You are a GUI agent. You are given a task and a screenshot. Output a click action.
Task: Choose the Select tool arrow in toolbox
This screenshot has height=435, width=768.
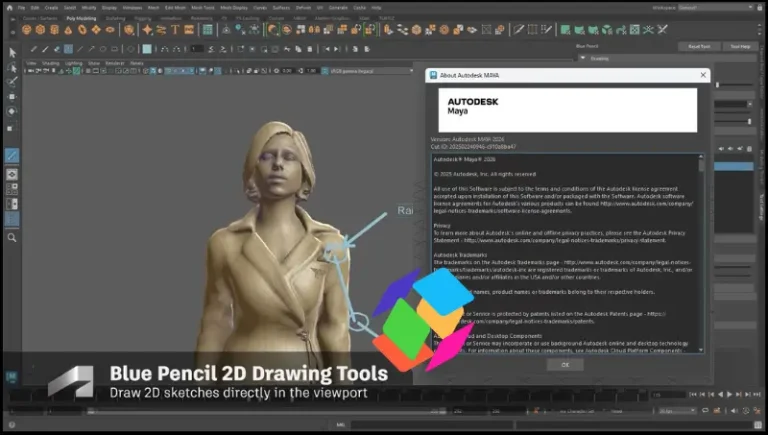pos(12,52)
